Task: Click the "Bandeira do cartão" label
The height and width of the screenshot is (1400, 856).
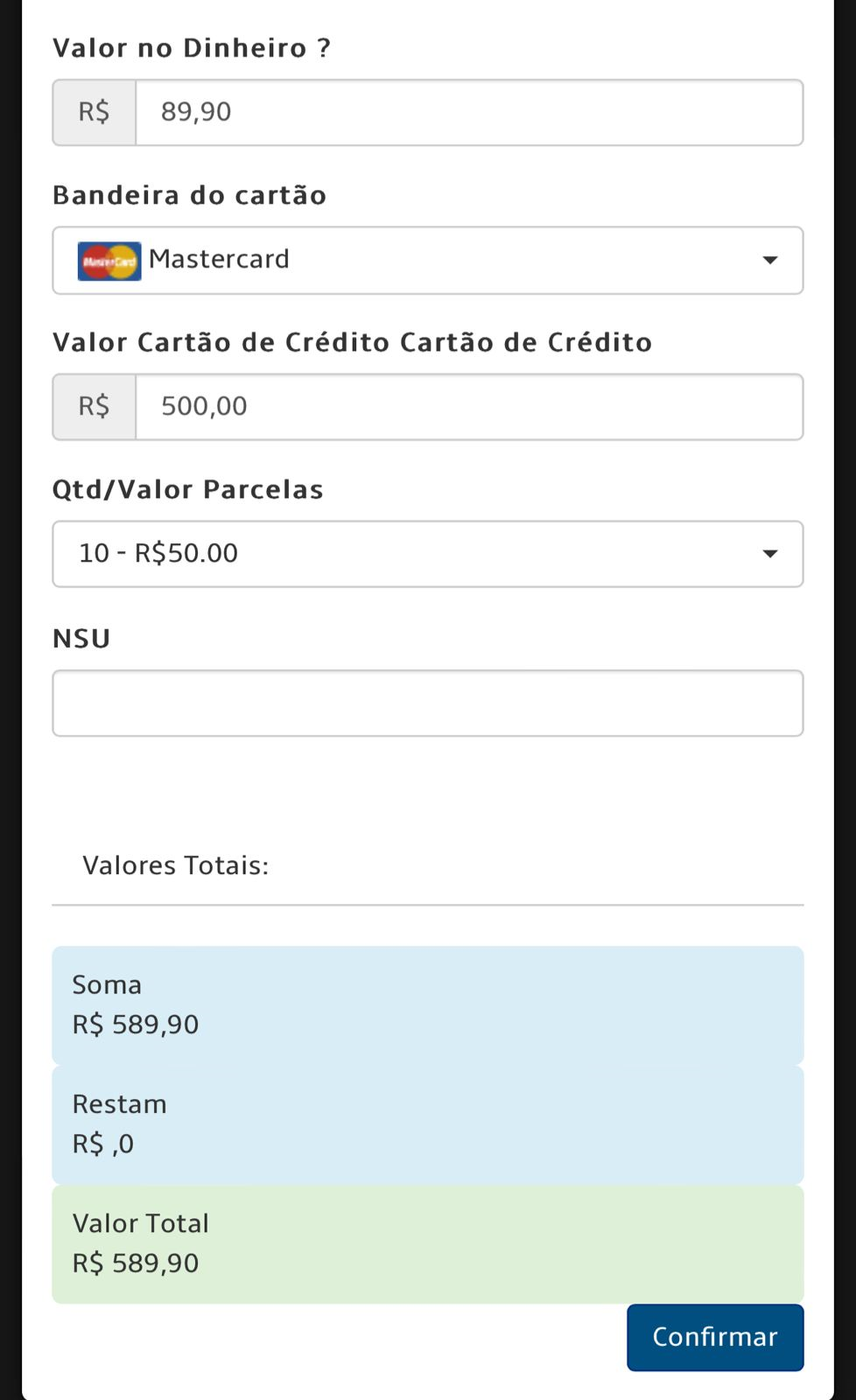Action: (x=189, y=195)
